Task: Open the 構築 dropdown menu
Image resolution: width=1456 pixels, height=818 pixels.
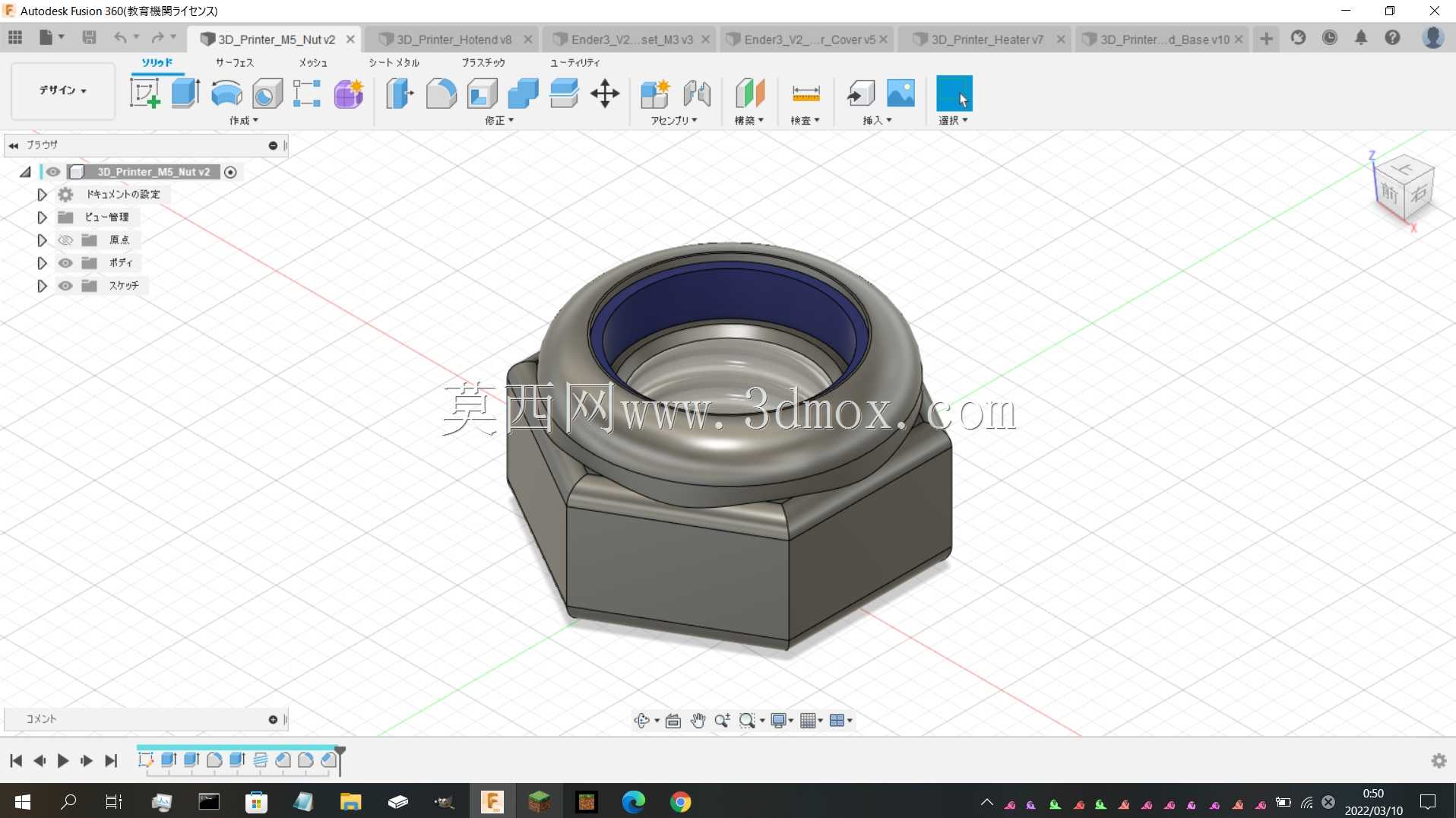Action: point(749,121)
